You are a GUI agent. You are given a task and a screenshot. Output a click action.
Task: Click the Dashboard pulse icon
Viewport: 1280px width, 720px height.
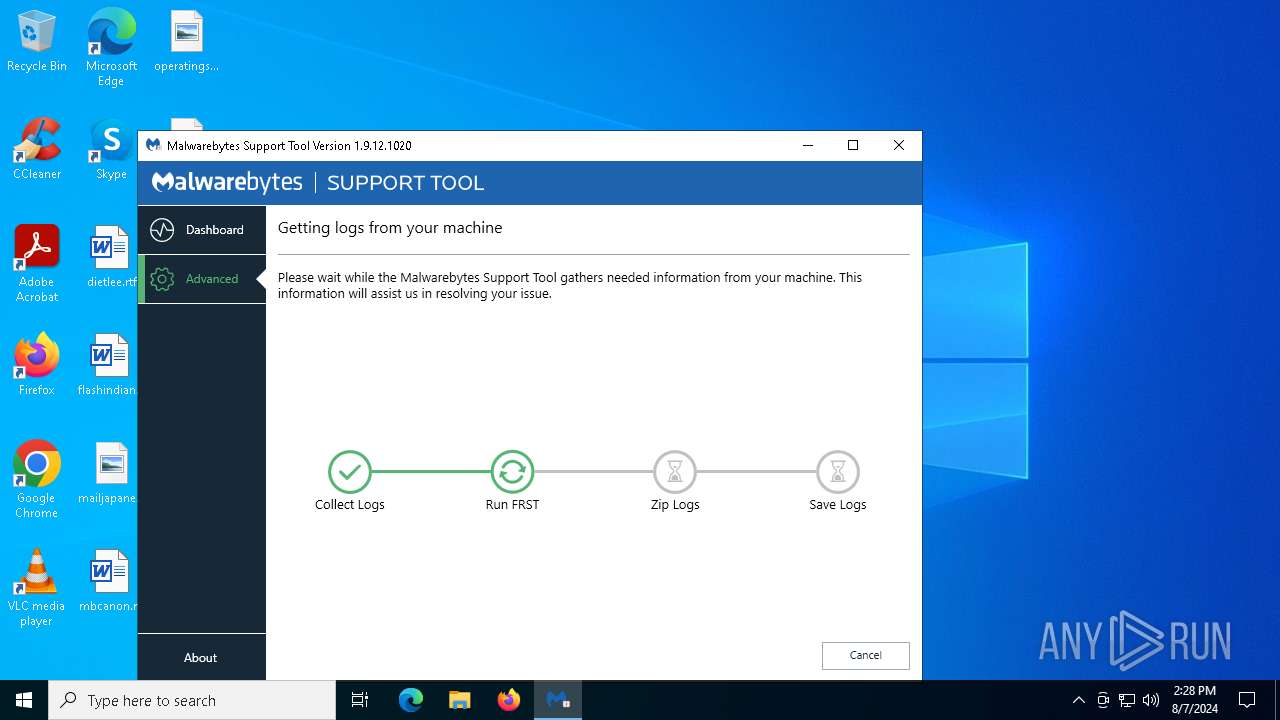tap(162, 230)
